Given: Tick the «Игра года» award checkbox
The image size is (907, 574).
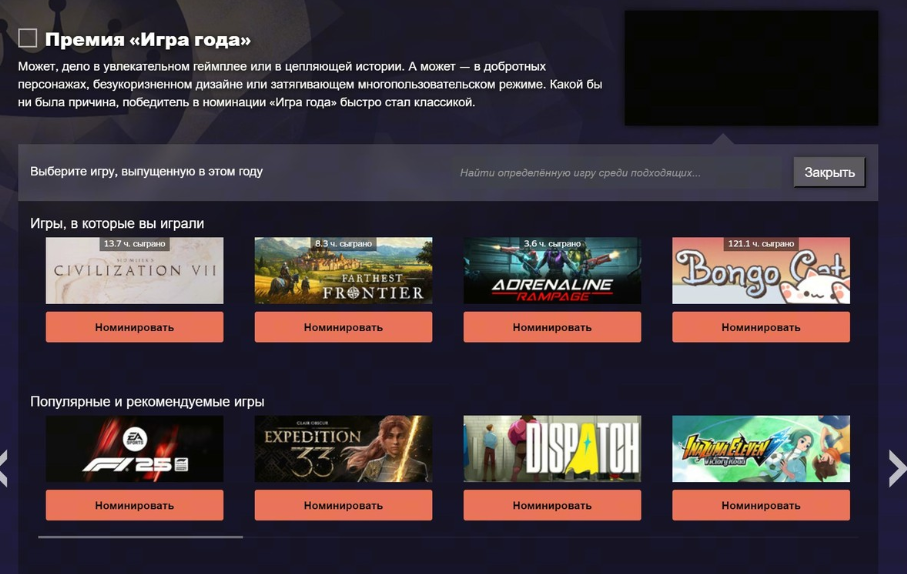Looking at the screenshot, I should (27, 38).
